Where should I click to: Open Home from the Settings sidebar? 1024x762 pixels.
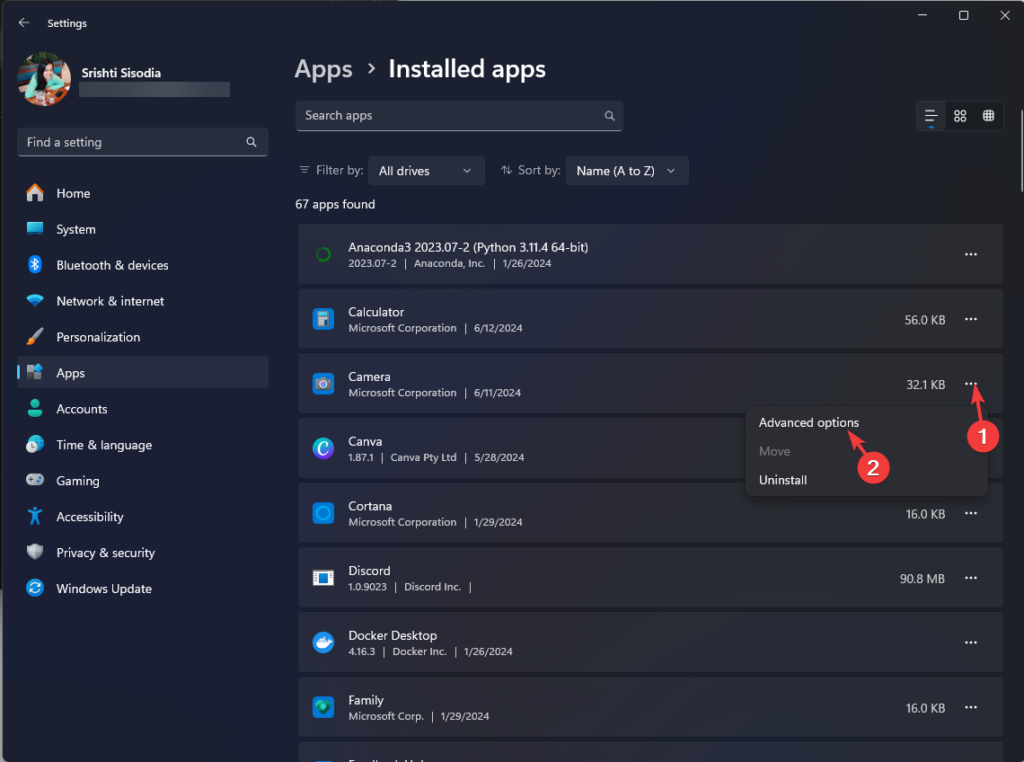tap(70, 192)
